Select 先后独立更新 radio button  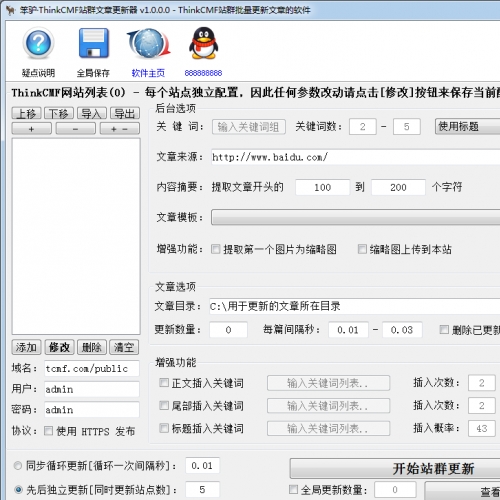[18, 490]
